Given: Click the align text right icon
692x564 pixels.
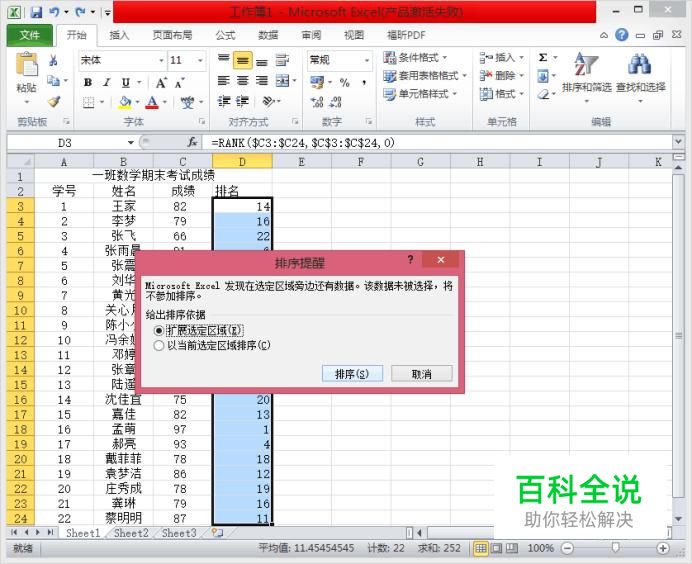Looking at the screenshot, I should point(262,81).
